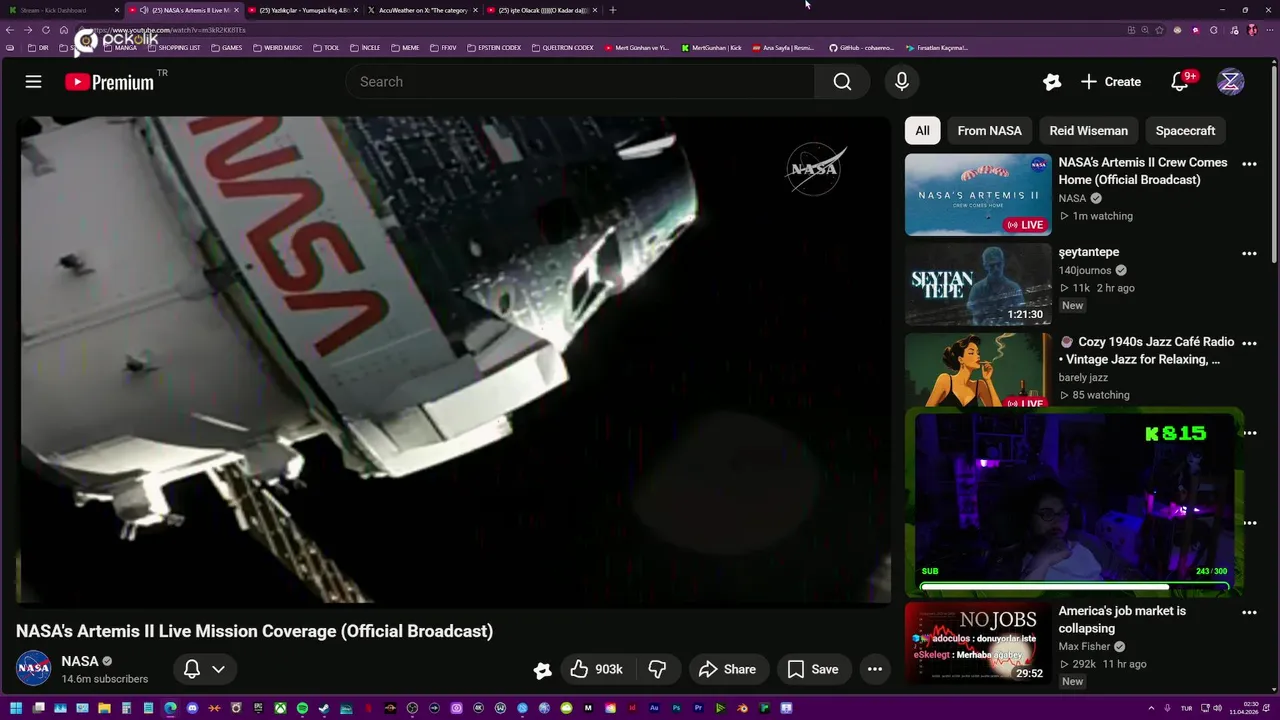Select the Reid Wiseman filter chip
1280x720 pixels.
(1088, 131)
